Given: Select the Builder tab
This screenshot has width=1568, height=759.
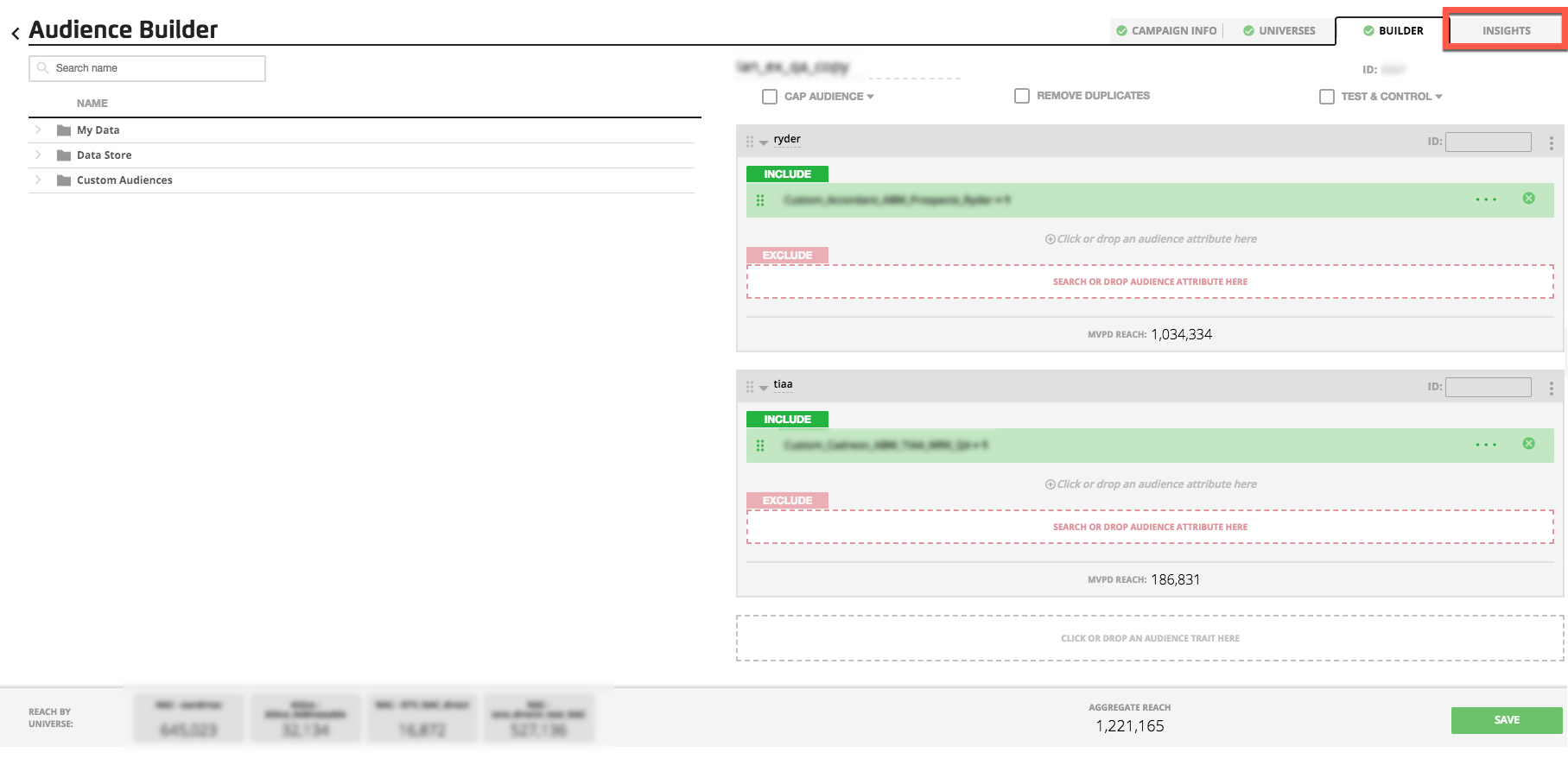Looking at the screenshot, I should click(x=1391, y=31).
